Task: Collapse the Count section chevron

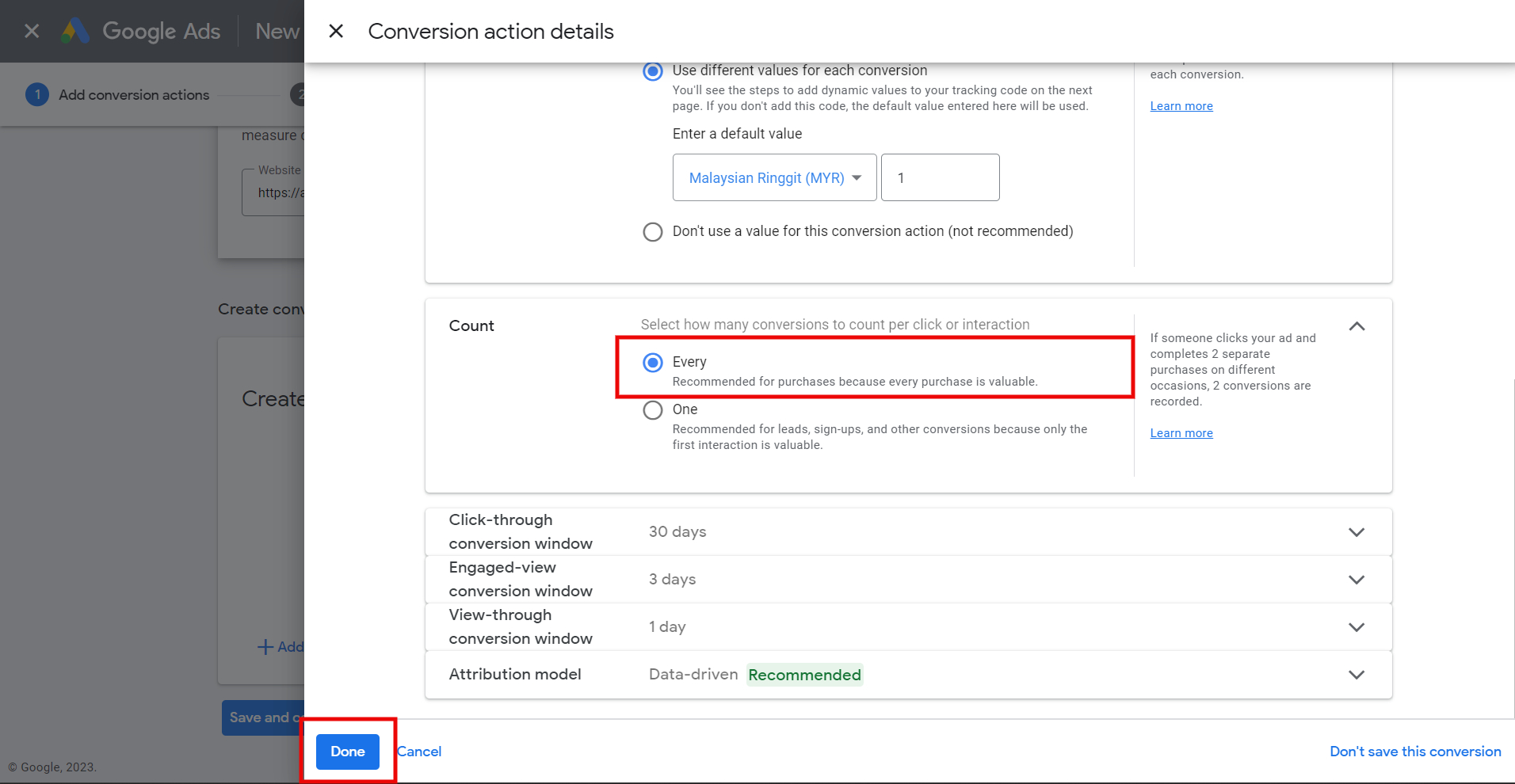Action: click(x=1357, y=326)
